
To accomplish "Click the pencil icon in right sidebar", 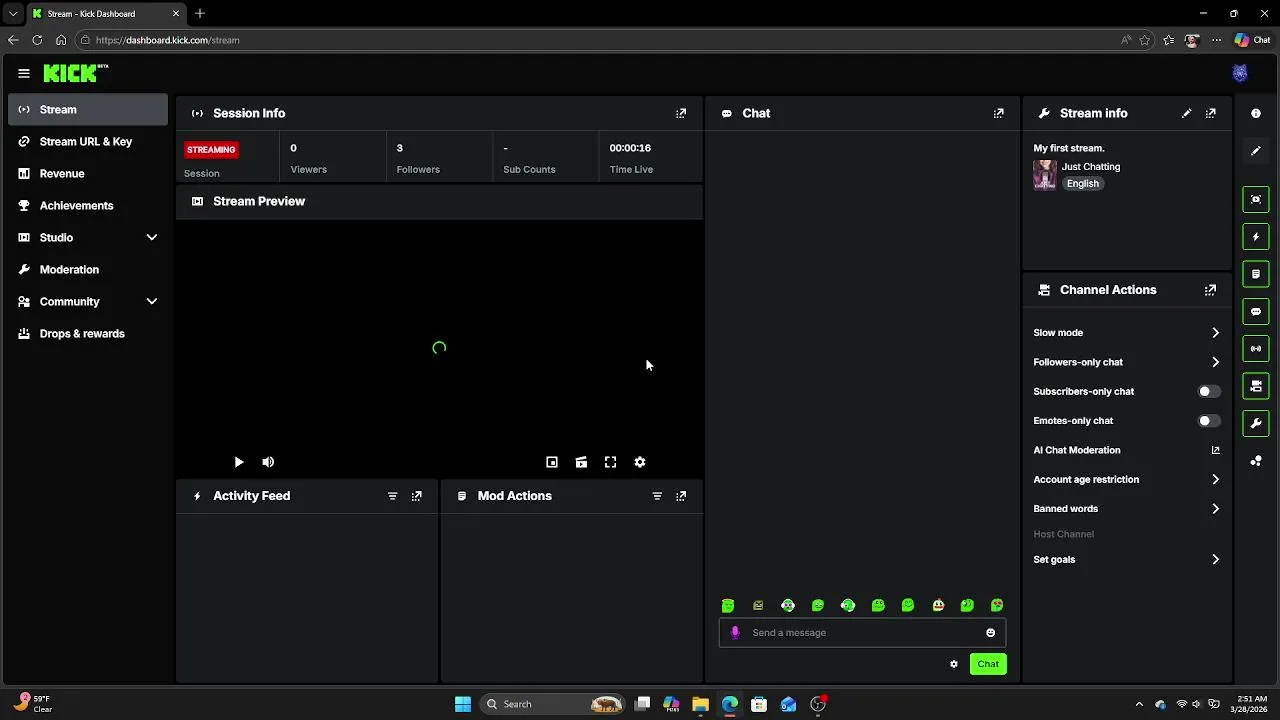I will (x=1256, y=151).
